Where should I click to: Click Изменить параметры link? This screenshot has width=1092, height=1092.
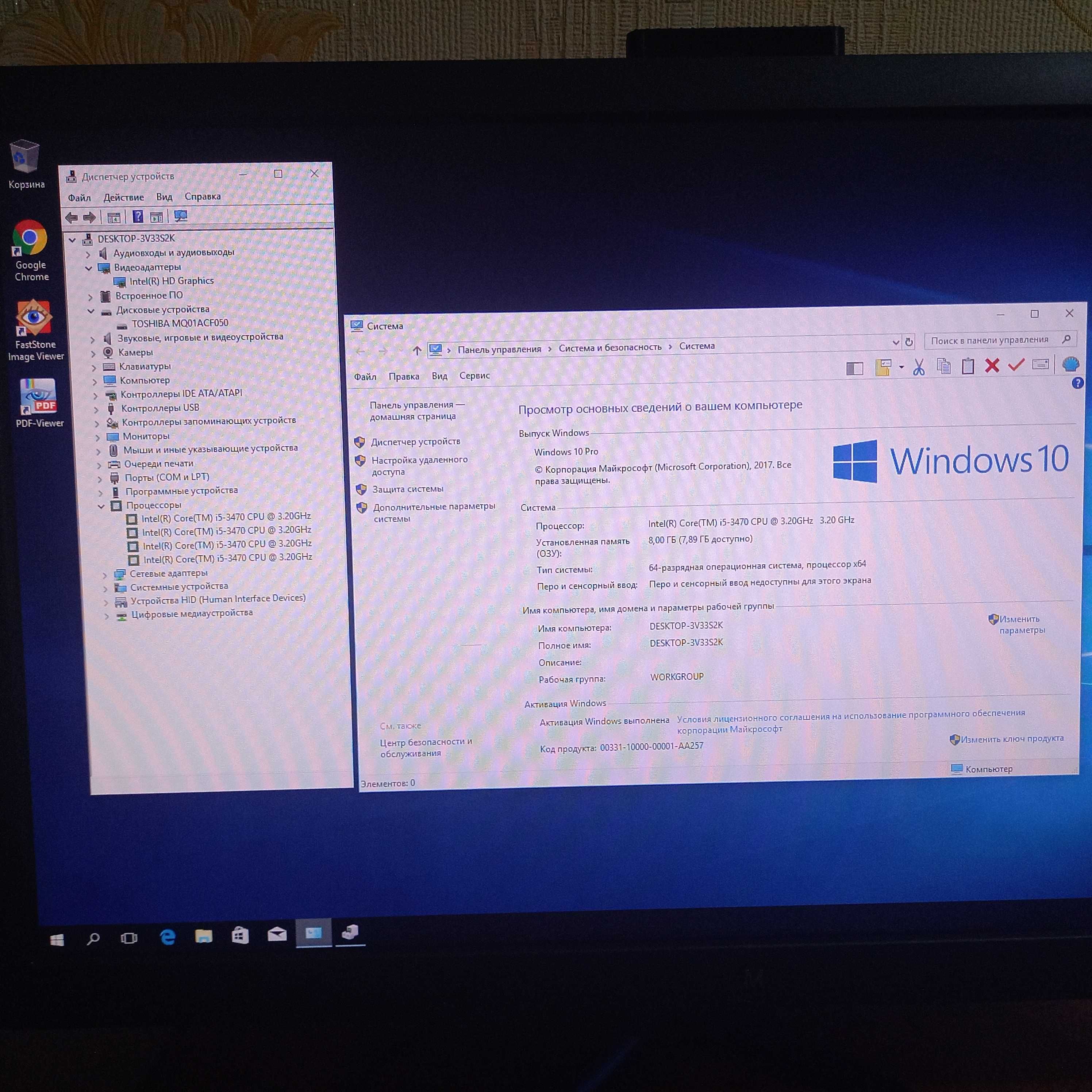[x=1022, y=624]
